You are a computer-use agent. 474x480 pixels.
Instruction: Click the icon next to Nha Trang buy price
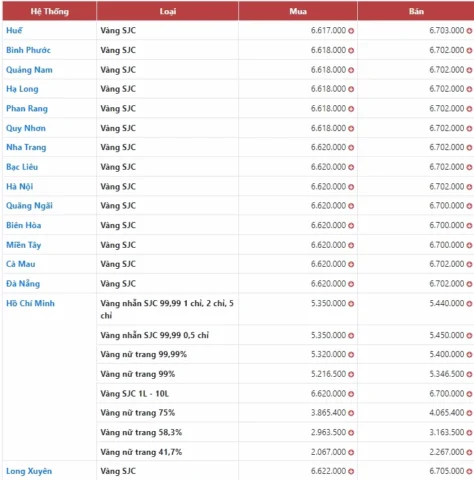[351, 147]
